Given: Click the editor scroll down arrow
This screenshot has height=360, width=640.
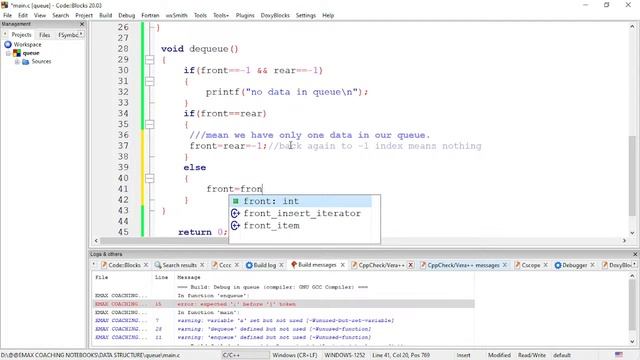Looking at the screenshot, I should click(x=632, y=233).
